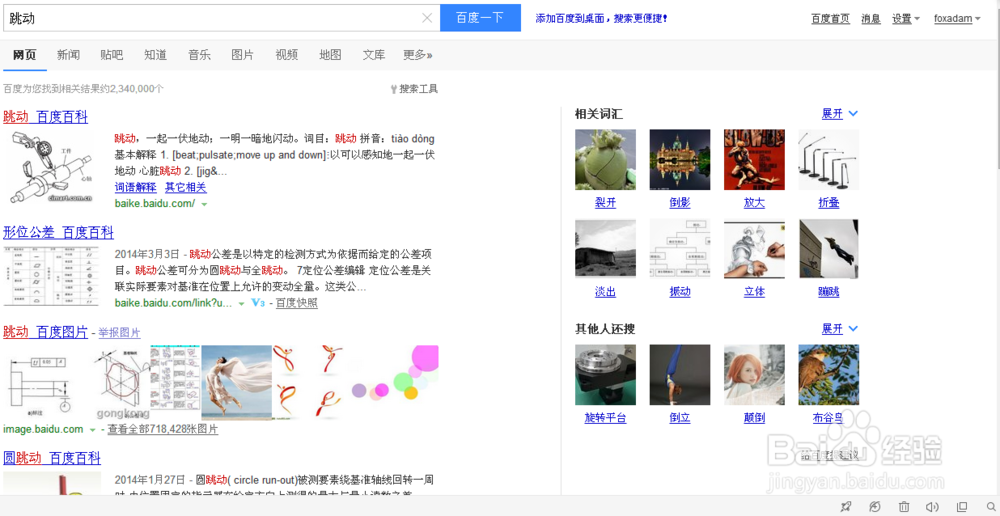Viewport: 1000px width, 516px height.
Task: Open the 百度快照 cached page link
Action: 297,304
